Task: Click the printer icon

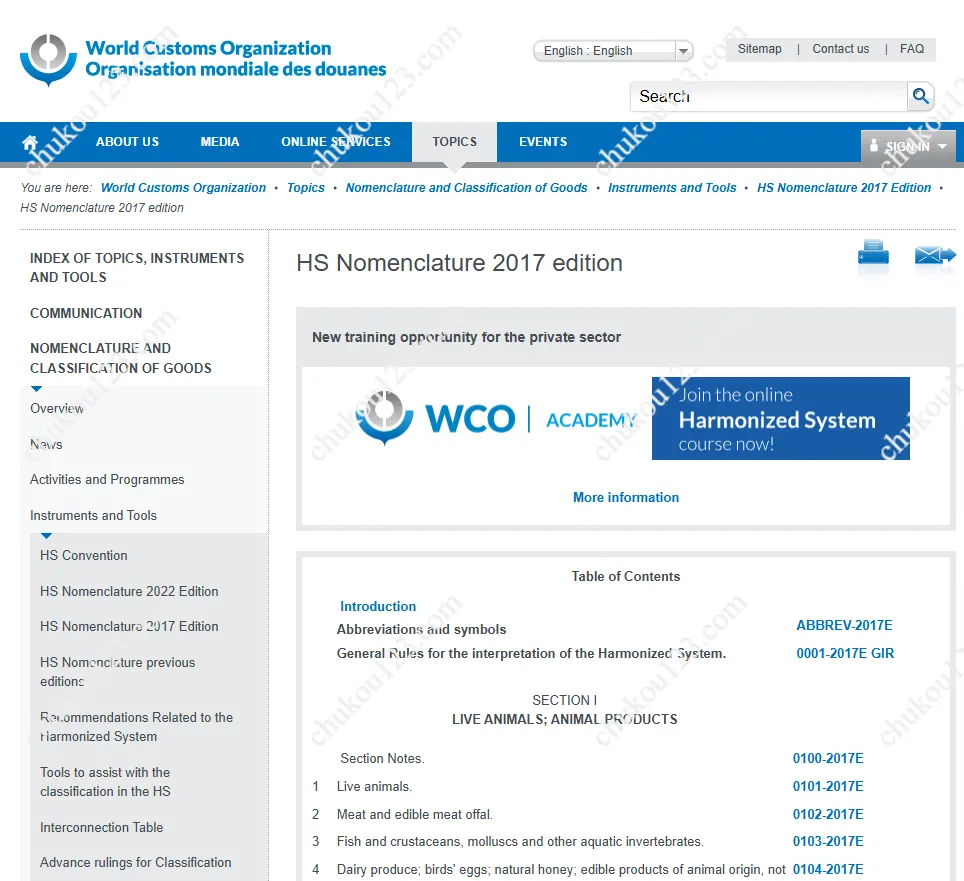Action: (x=873, y=256)
